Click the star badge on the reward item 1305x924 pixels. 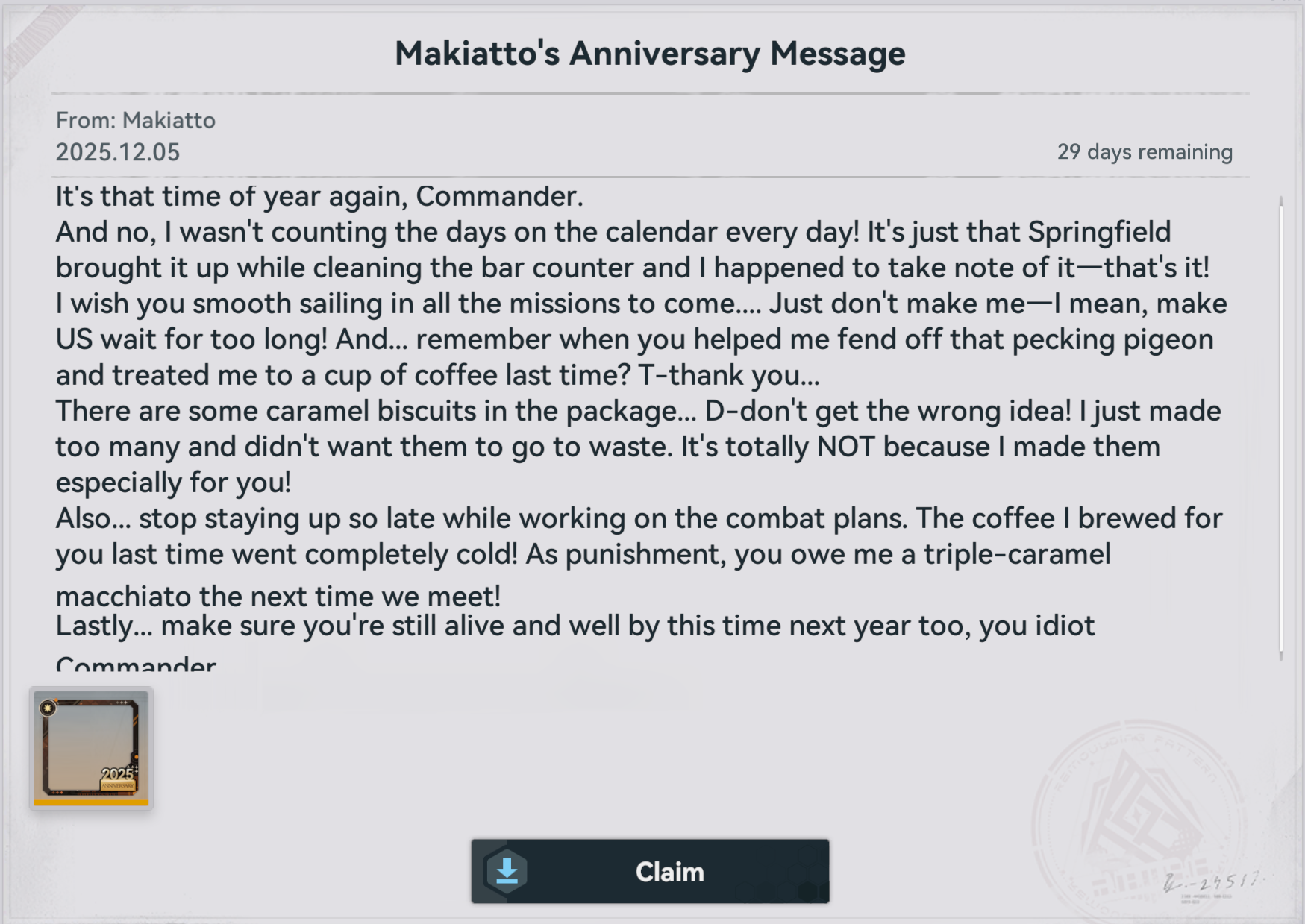(x=48, y=708)
